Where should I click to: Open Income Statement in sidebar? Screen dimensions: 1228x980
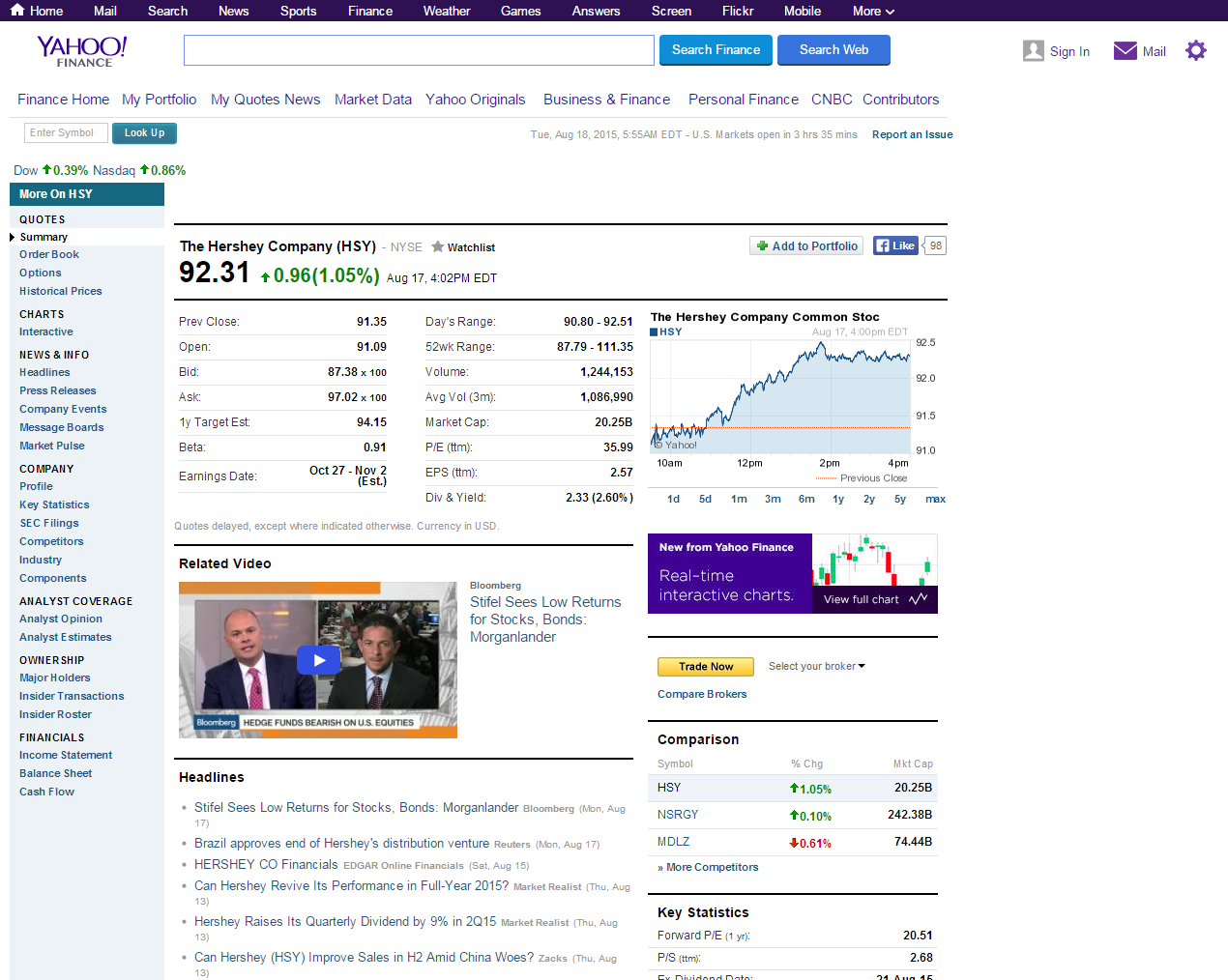click(x=66, y=755)
